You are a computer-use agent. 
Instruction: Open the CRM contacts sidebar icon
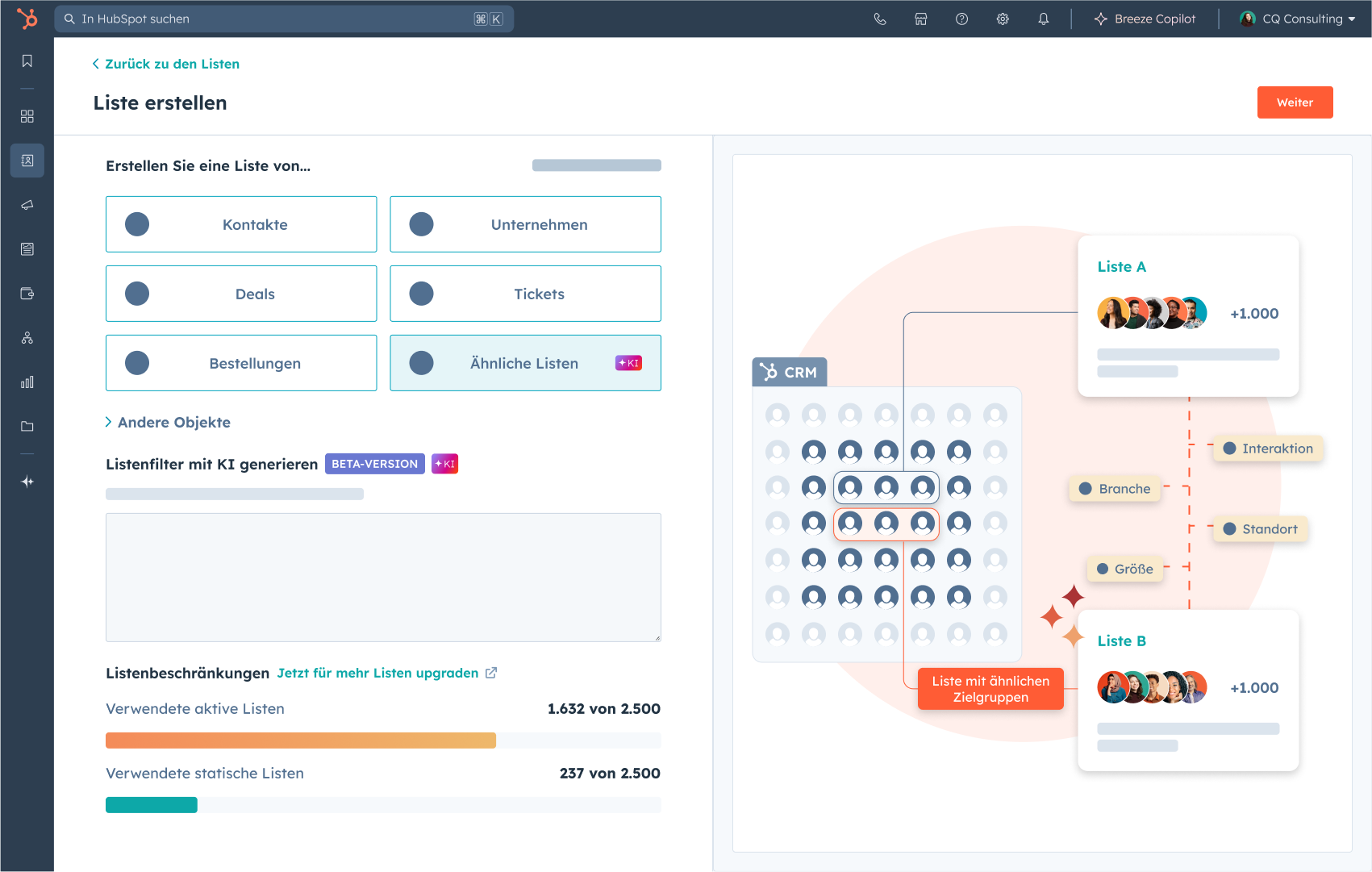coord(27,161)
